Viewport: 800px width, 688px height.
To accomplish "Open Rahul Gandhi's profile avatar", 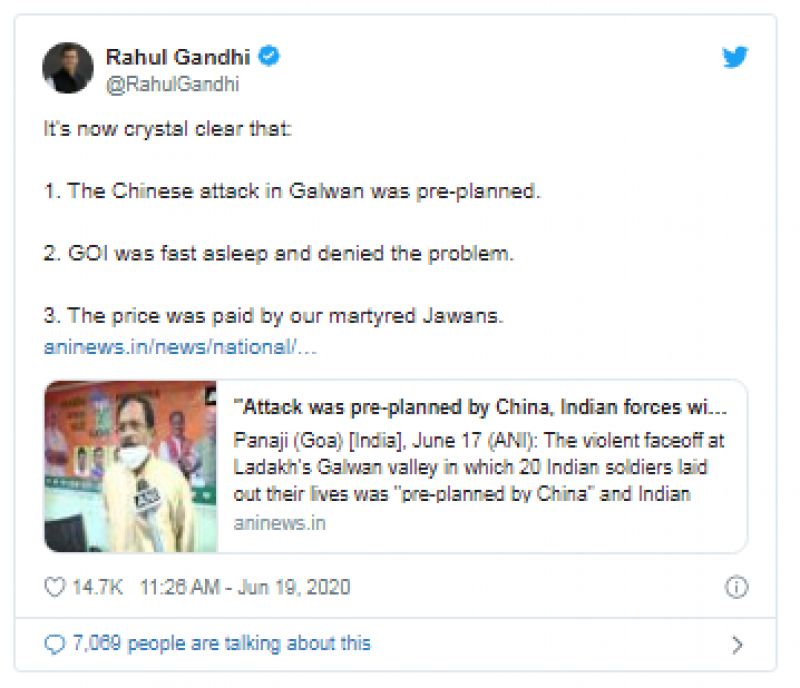I will pyautogui.click(x=68, y=68).
